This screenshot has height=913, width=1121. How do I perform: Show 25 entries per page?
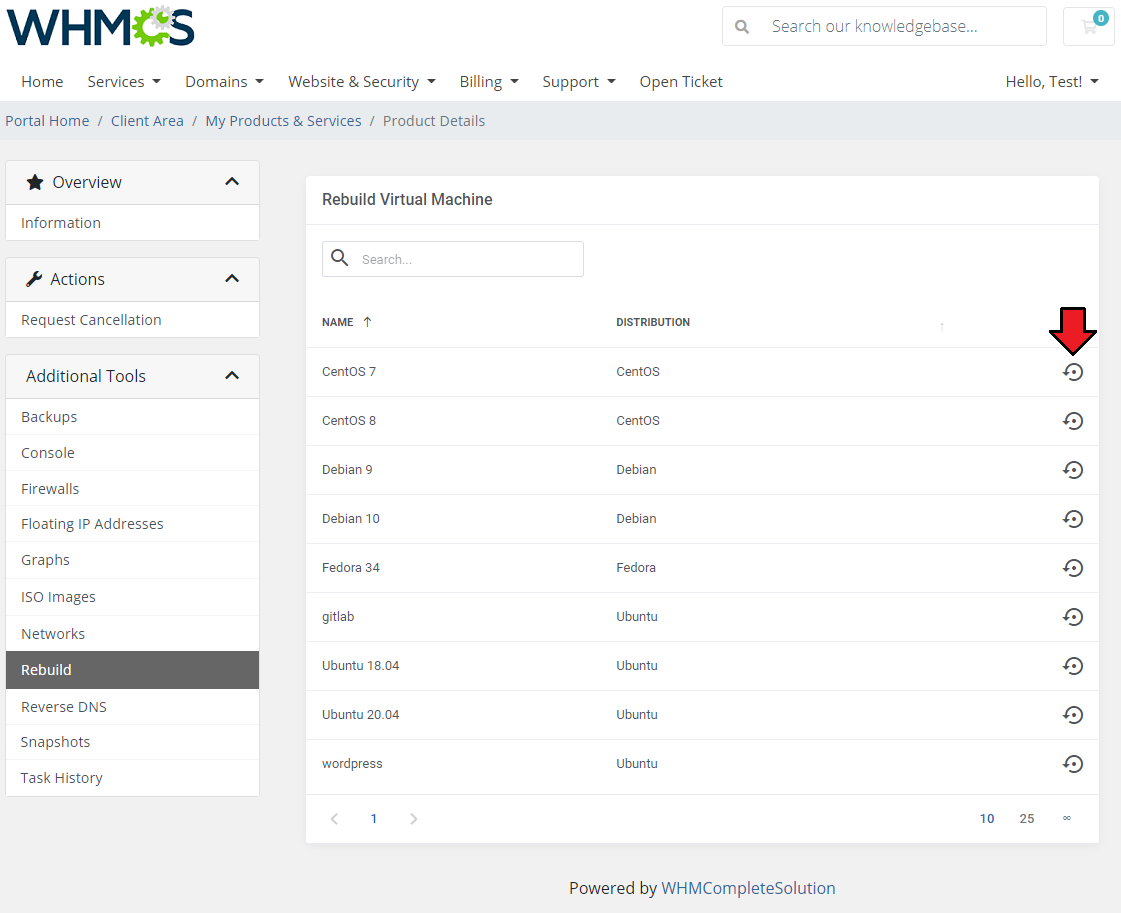(x=1027, y=819)
